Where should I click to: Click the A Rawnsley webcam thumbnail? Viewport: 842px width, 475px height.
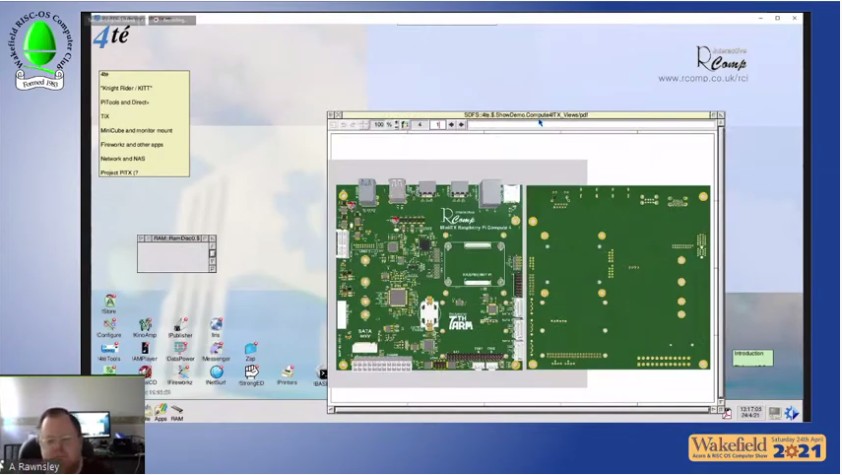72,425
